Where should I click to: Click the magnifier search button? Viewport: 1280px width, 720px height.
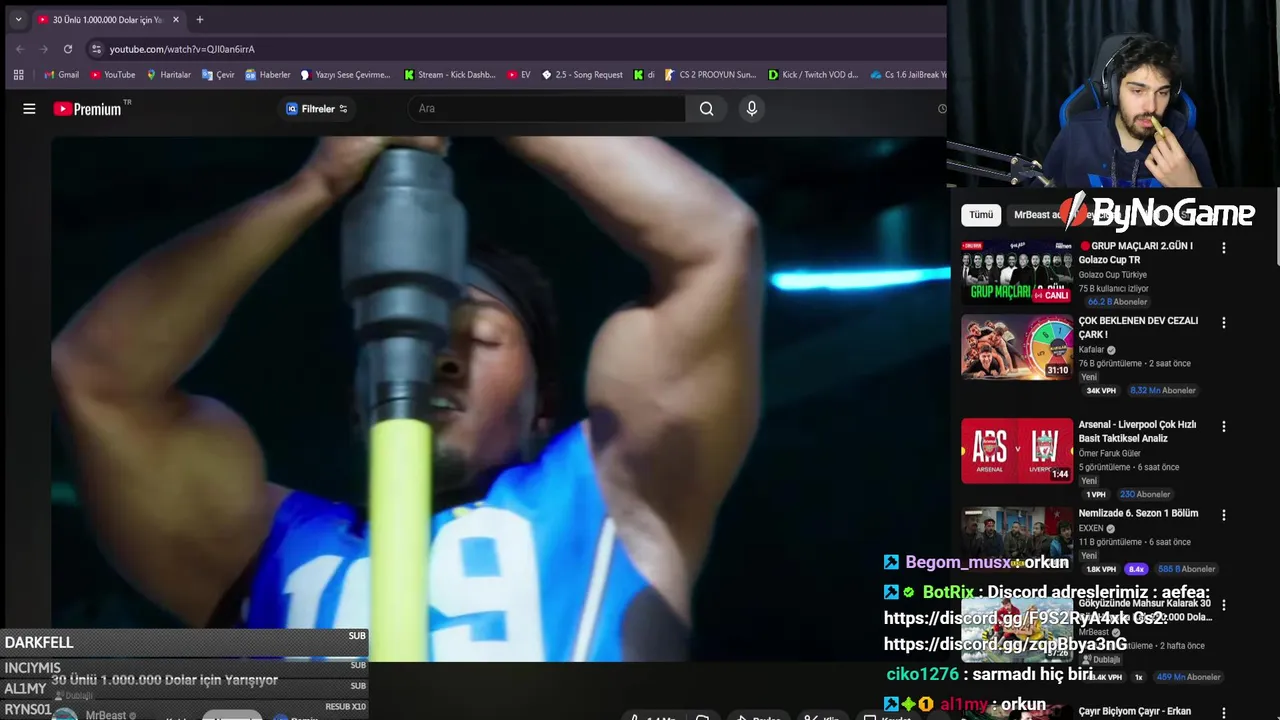coord(707,108)
